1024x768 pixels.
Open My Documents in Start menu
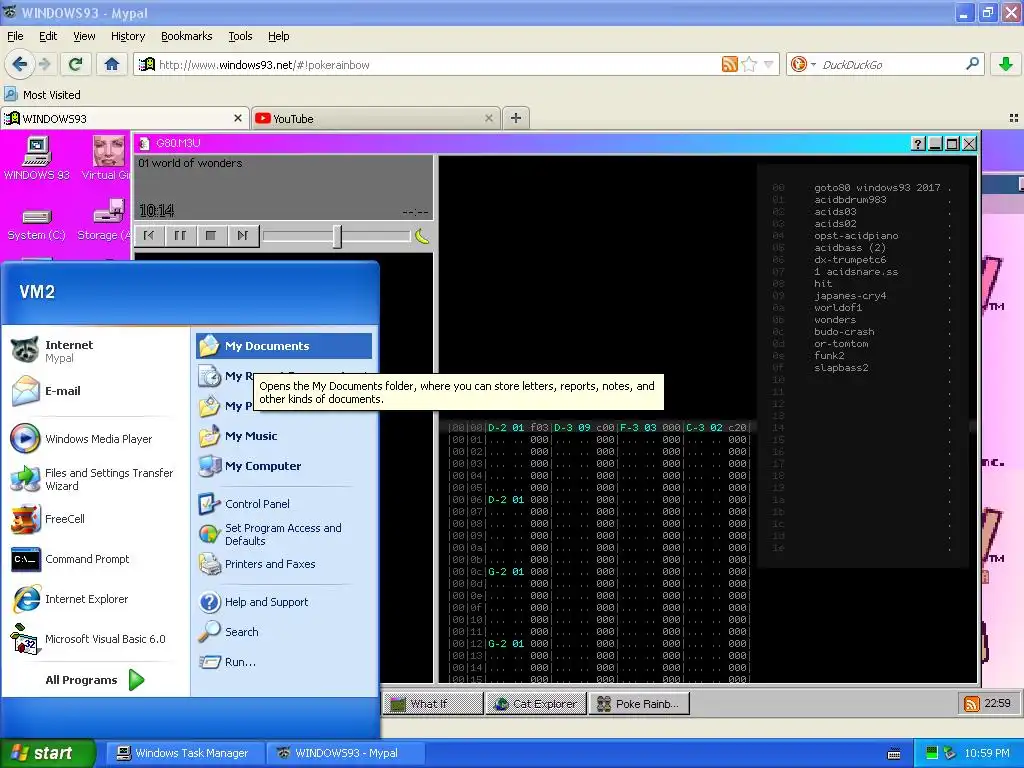pos(284,345)
